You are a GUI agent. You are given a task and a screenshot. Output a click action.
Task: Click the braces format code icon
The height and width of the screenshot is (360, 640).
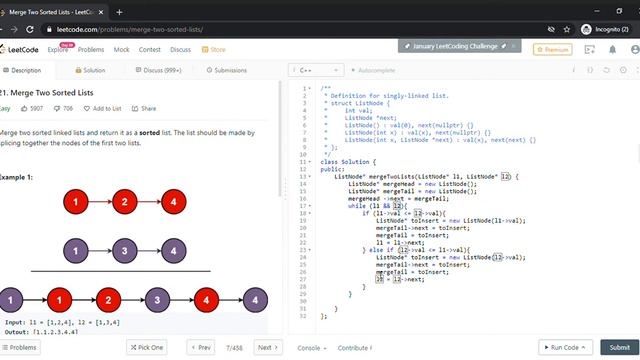(590, 70)
